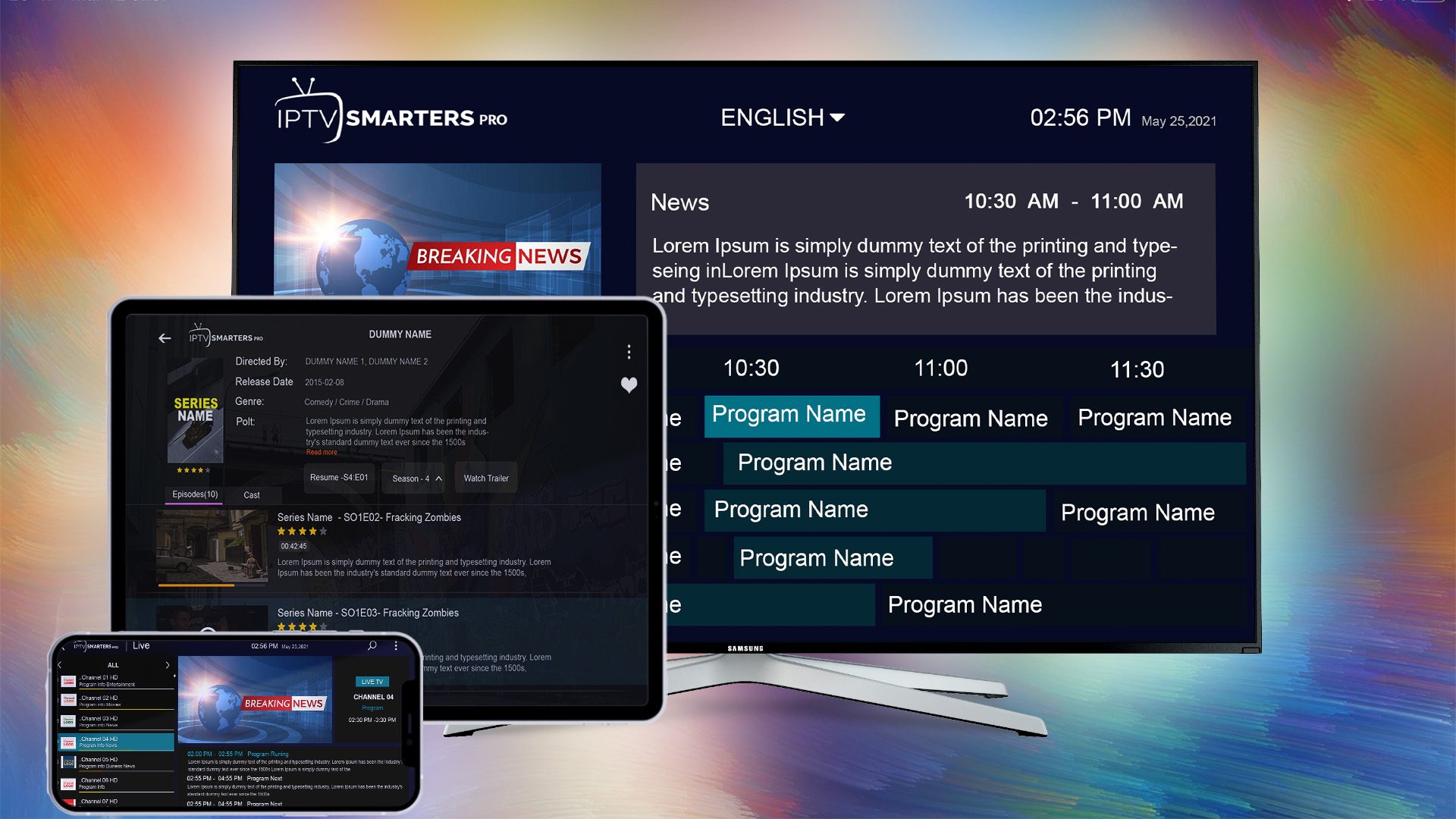Open the tablet three-dot options menu

click(629, 352)
